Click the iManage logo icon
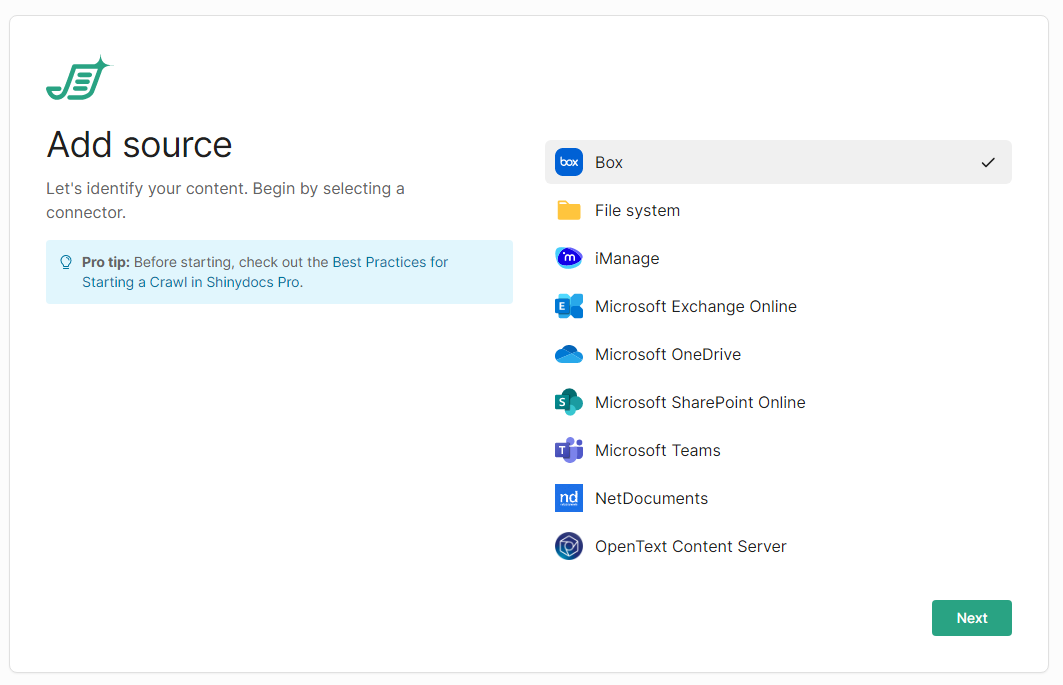The image size is (1063, 685). tap(569, 258)
